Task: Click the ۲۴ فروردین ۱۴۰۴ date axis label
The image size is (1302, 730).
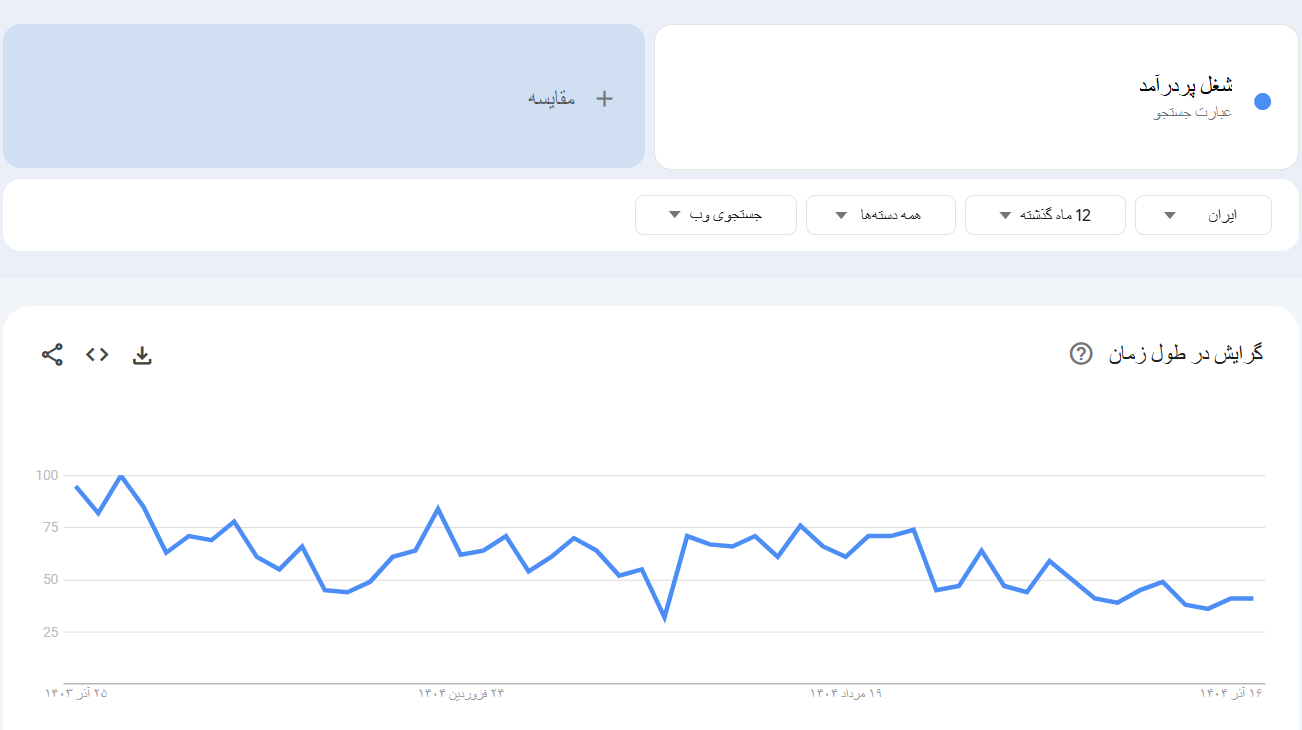Action: click(x=461, y=692)
